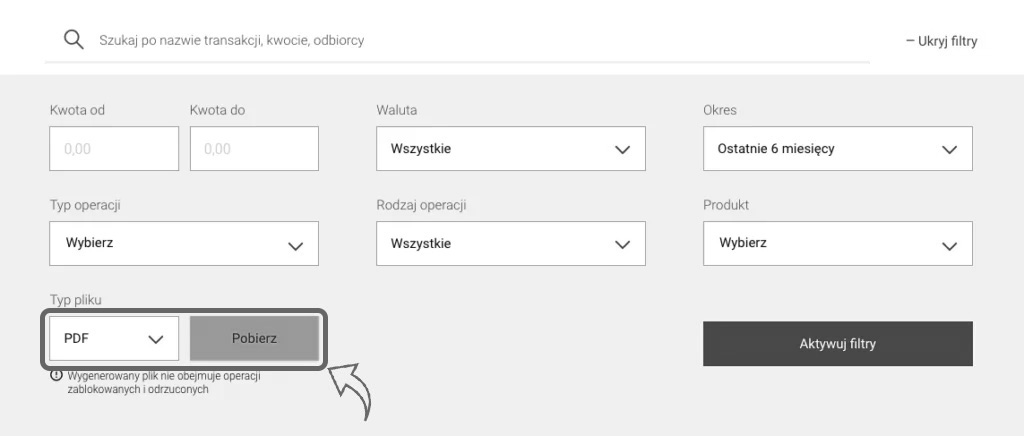Open the Typ operacji Wybierz dropdown

point(183,243)
